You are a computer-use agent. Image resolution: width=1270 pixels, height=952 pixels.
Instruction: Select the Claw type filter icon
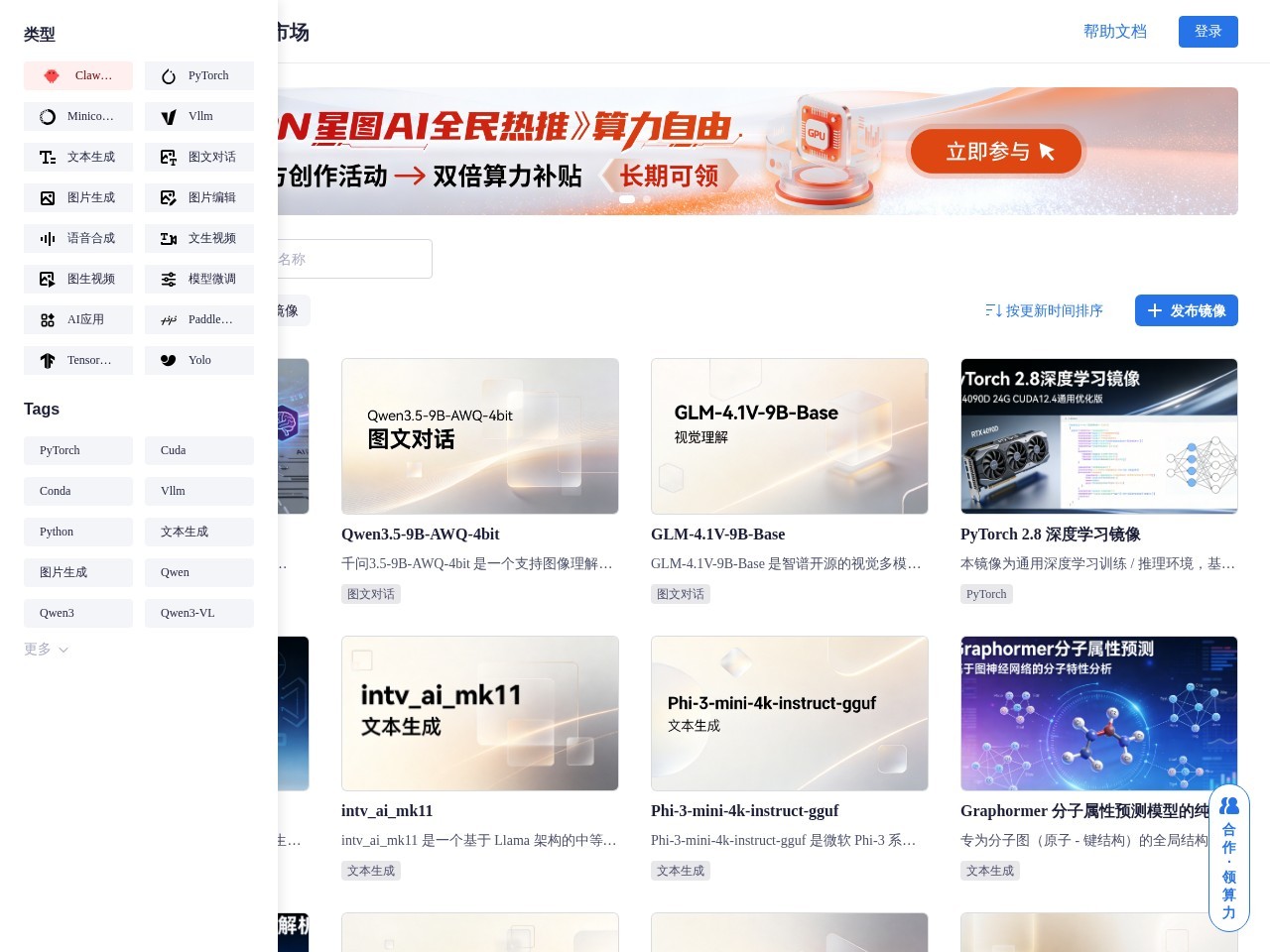[52, 76]
